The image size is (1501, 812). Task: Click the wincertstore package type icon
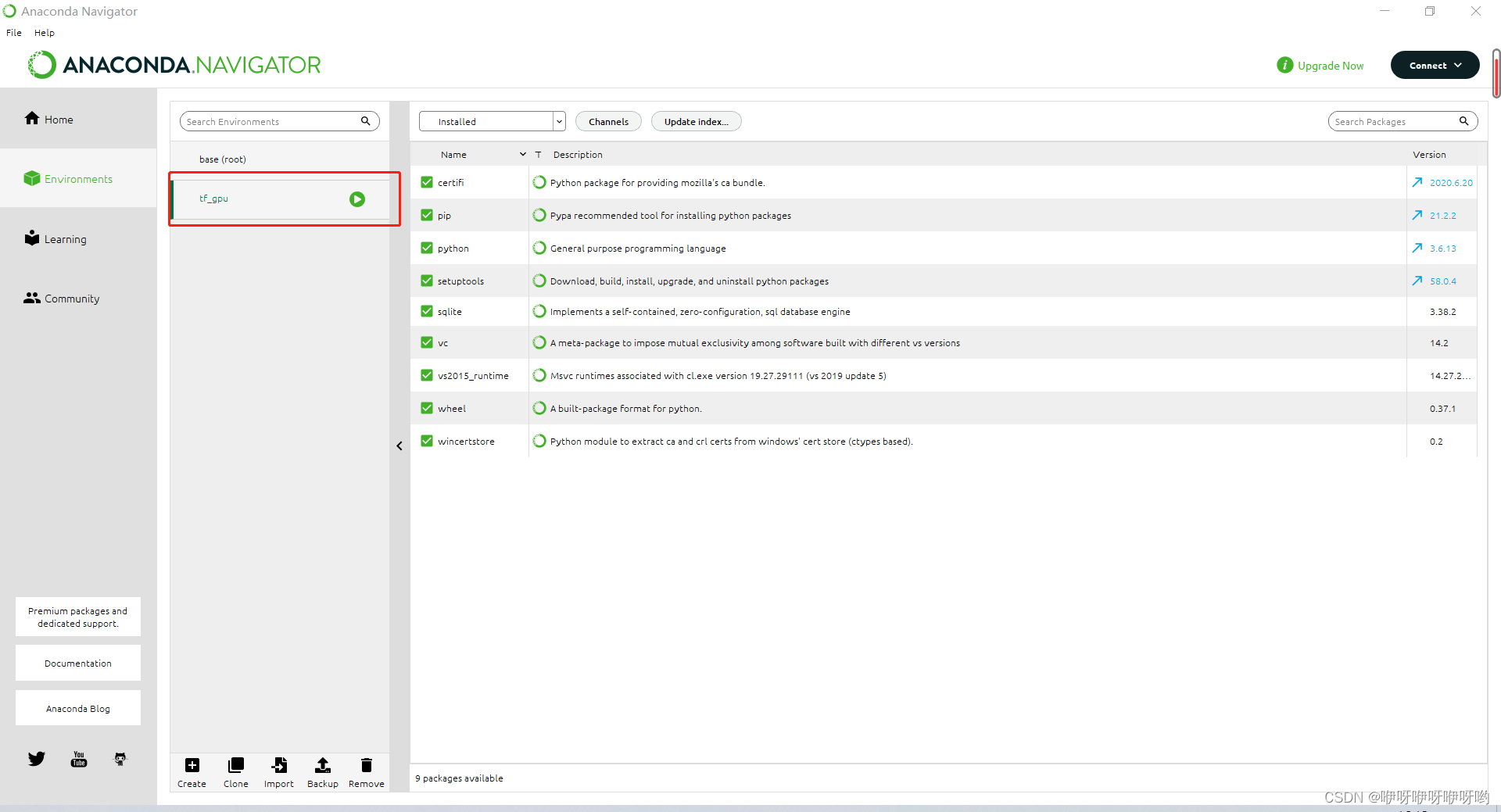pos(539,441)
